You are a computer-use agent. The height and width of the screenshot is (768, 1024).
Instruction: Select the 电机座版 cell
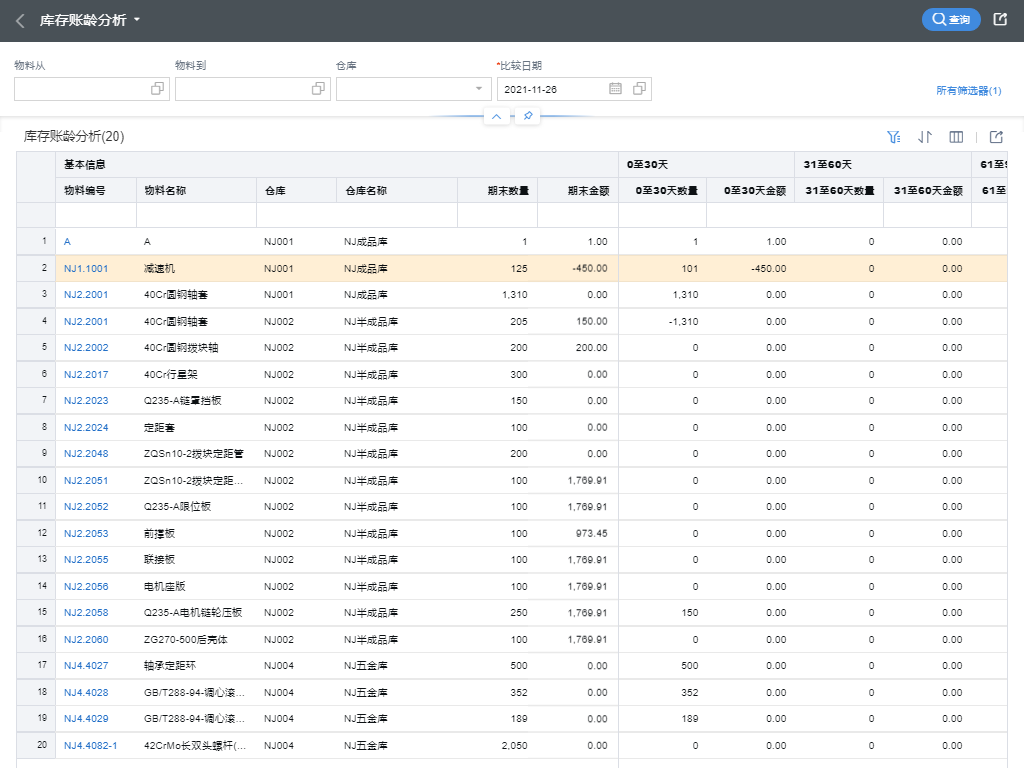pos(196,586)
